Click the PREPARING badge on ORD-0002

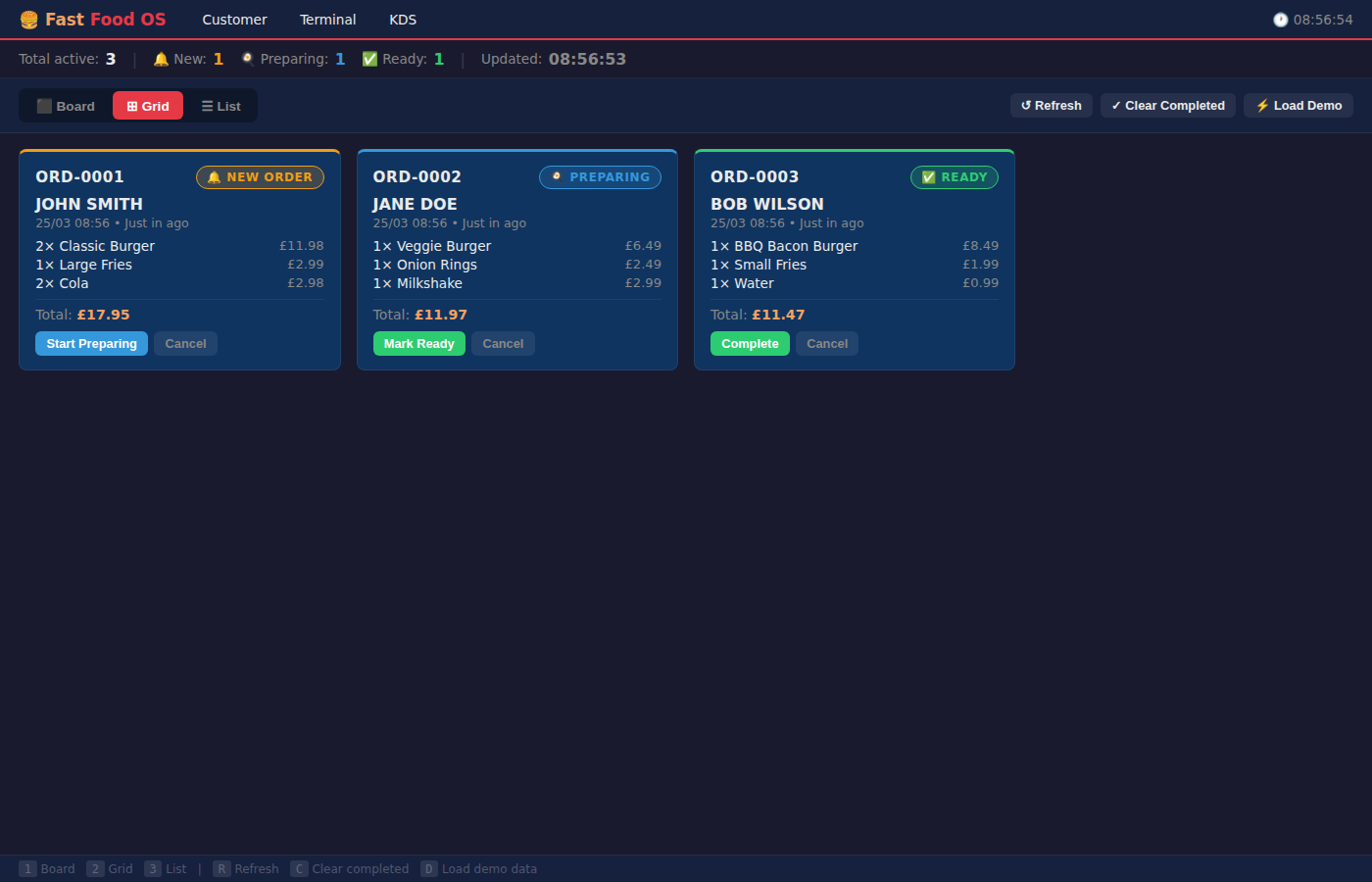coord(600,177)
